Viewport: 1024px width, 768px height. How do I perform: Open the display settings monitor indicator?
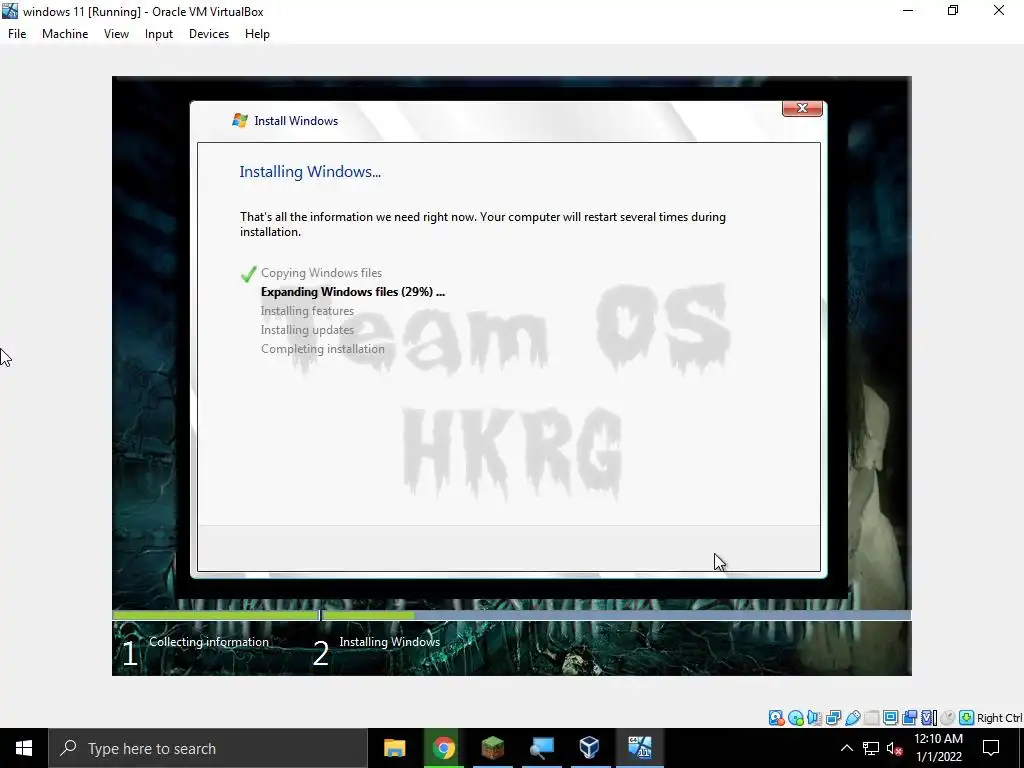coord(890,718)
